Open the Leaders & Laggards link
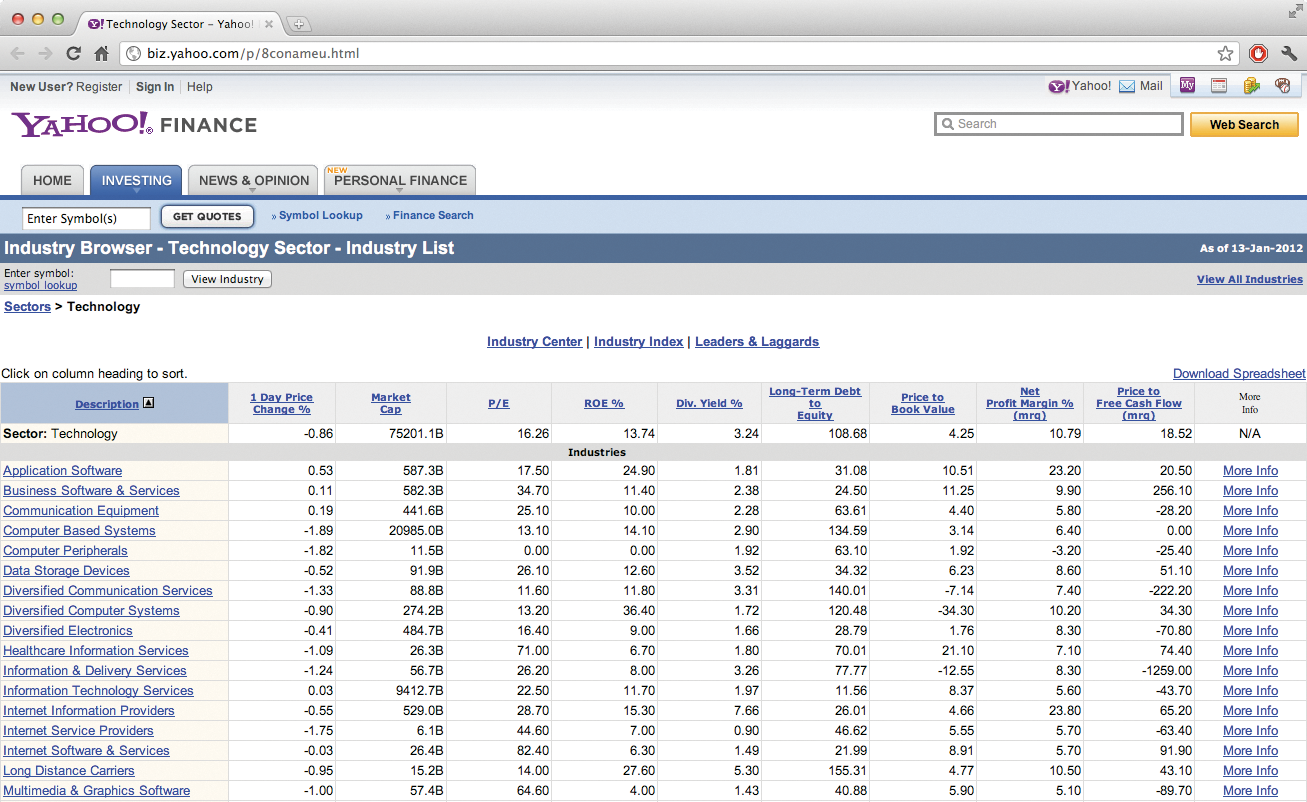The width and height of the screenshot is (1307, 802). tap(757, 342)
